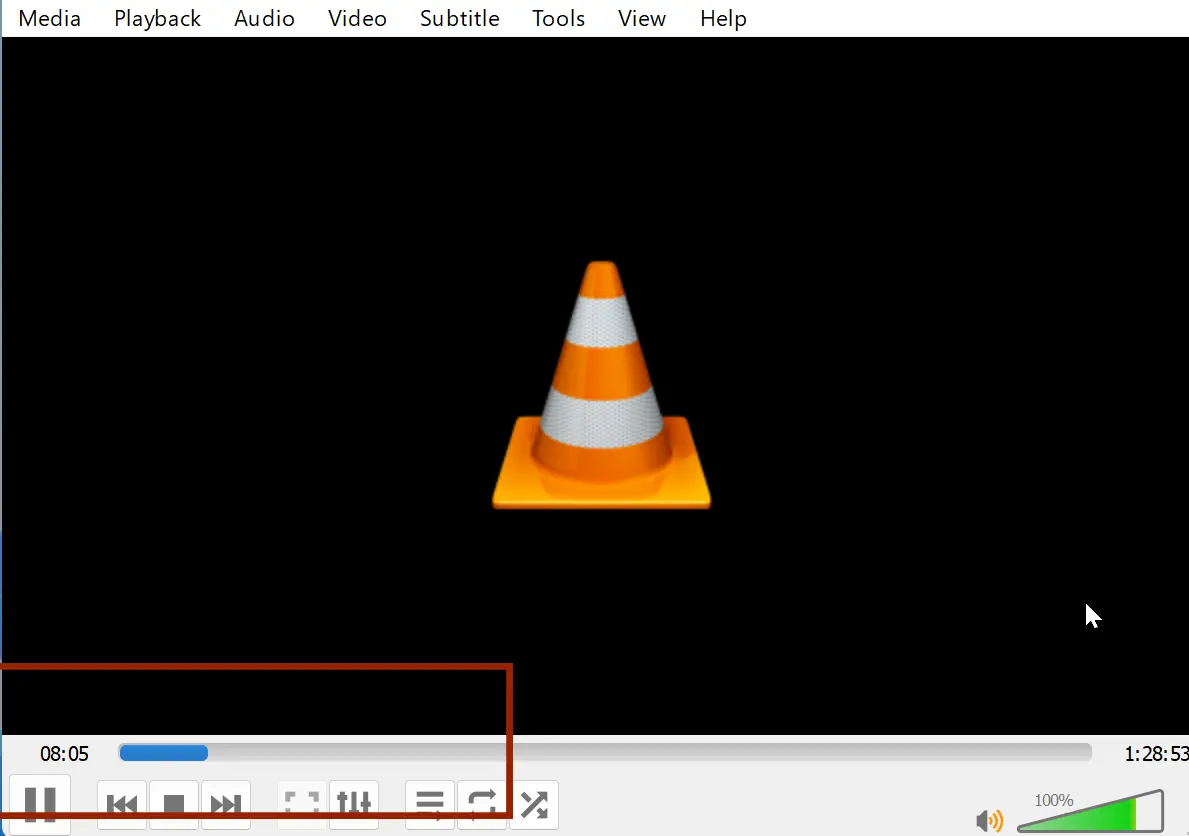Click total duration 1:28:53 label

tap(1156, 753)
